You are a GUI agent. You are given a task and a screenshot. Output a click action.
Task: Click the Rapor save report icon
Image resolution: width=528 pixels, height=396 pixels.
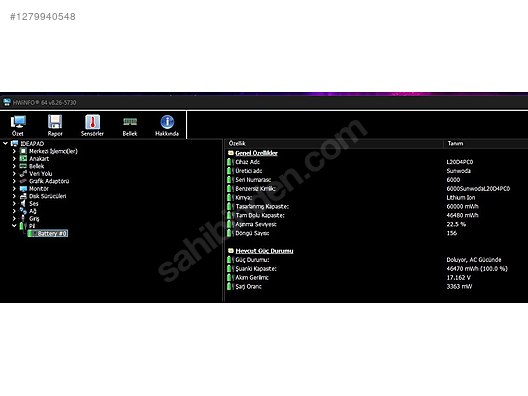pos(55,122)
